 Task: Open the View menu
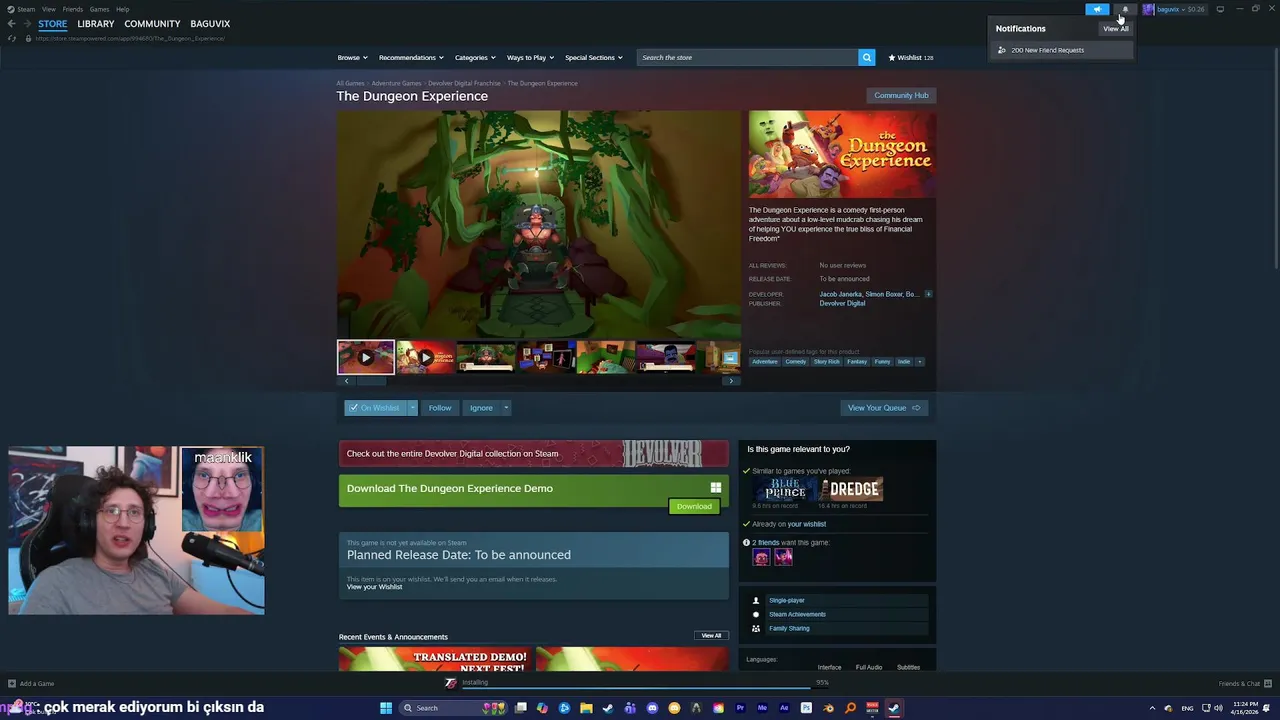[48, 9]
